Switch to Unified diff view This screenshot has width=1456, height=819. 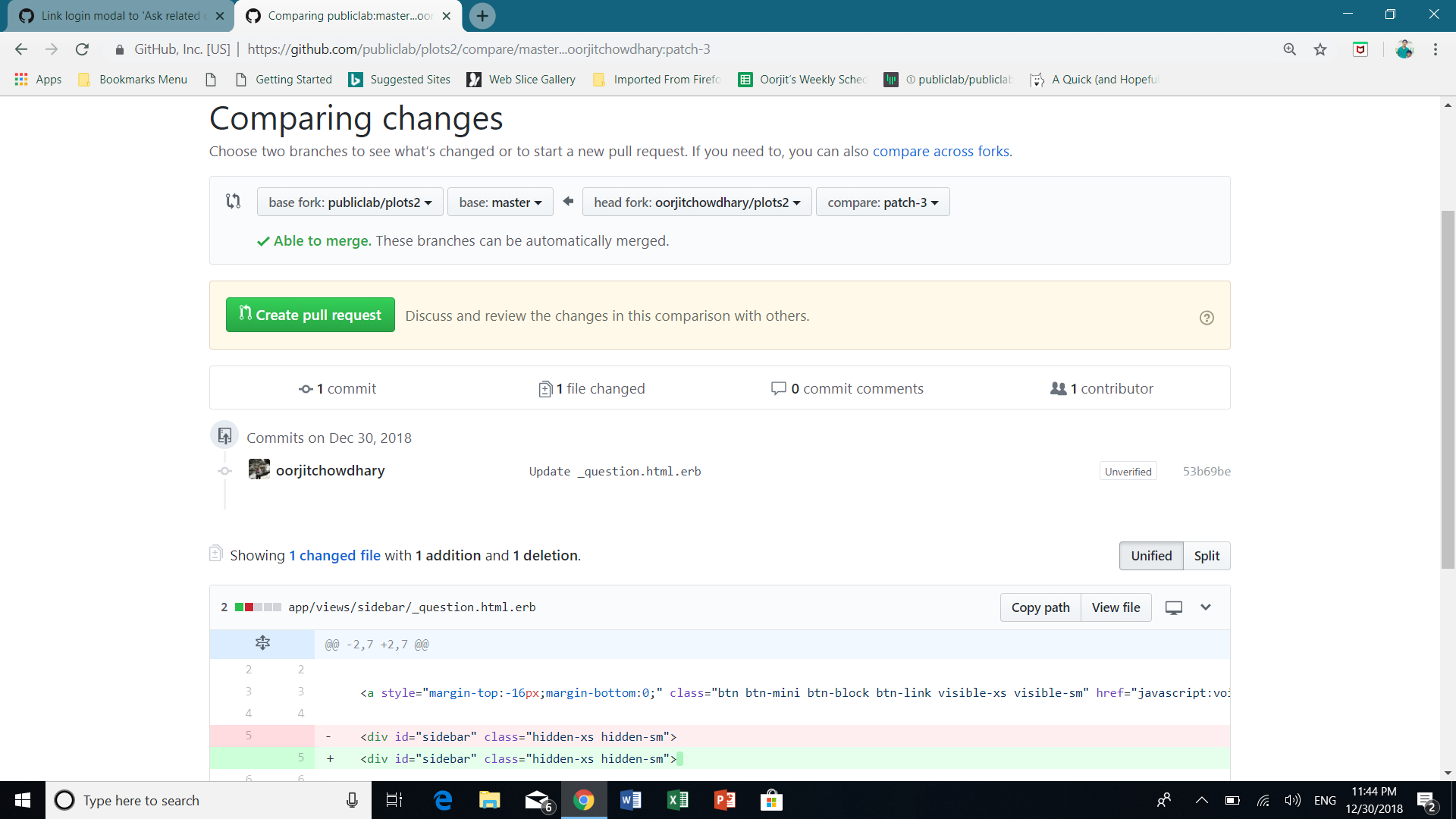[x=1150, y=556]
